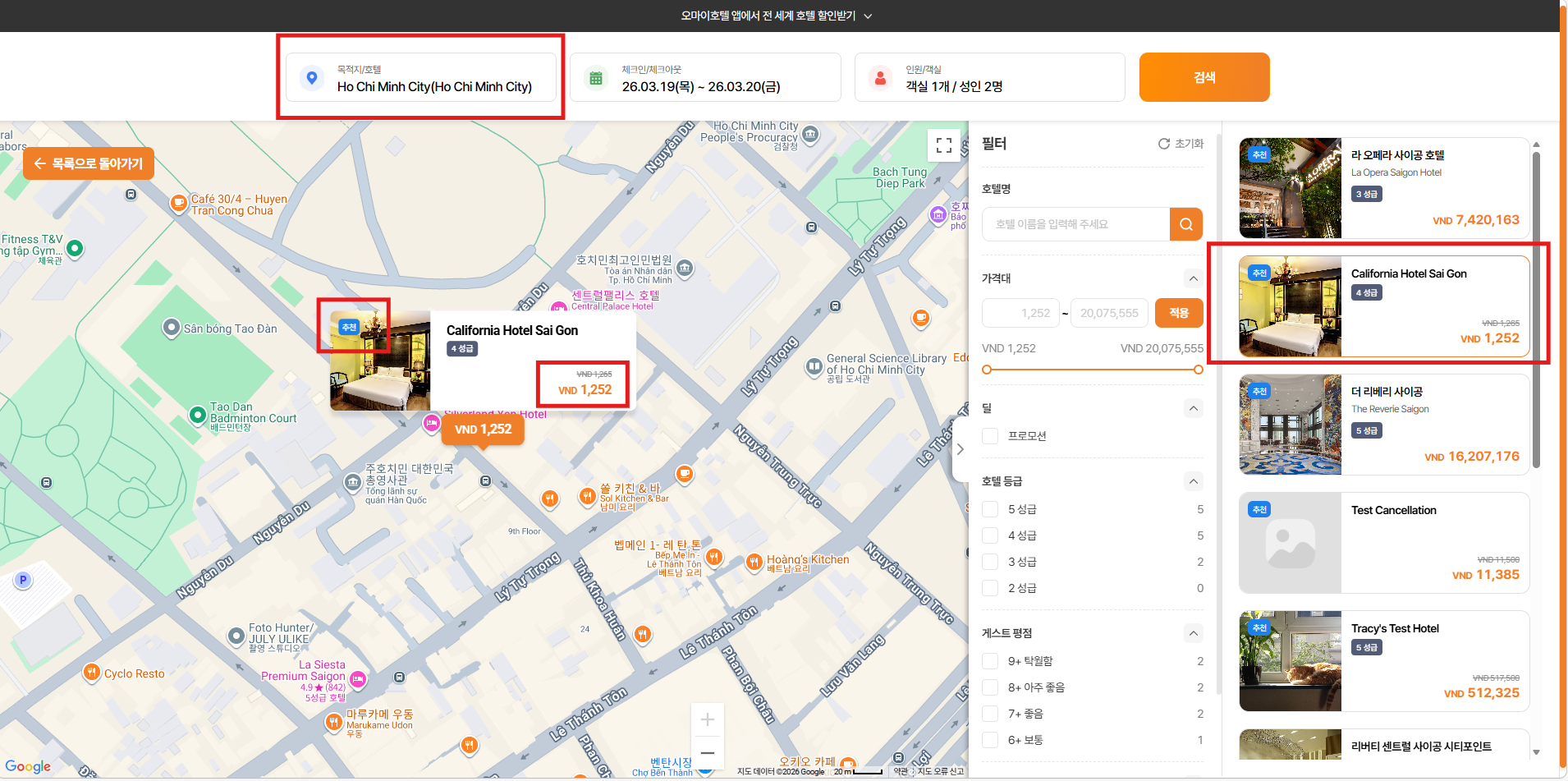Click the maximum price 20,075,555 input field
This screenshot has width=1568, height=781.
tap(1109, 313)
